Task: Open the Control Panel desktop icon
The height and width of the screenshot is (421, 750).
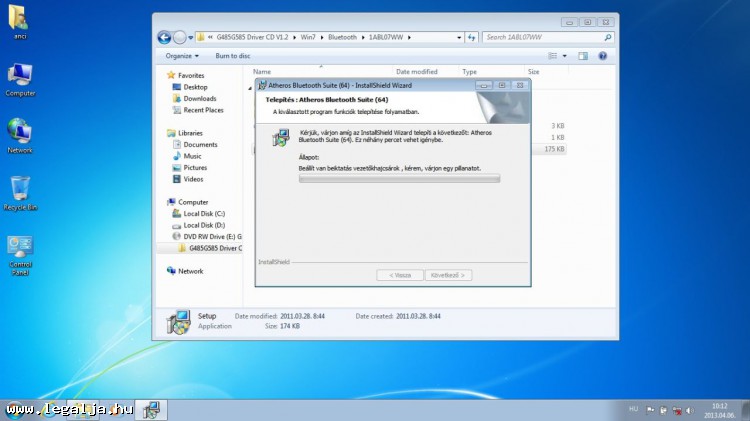Action: [20, 250]
